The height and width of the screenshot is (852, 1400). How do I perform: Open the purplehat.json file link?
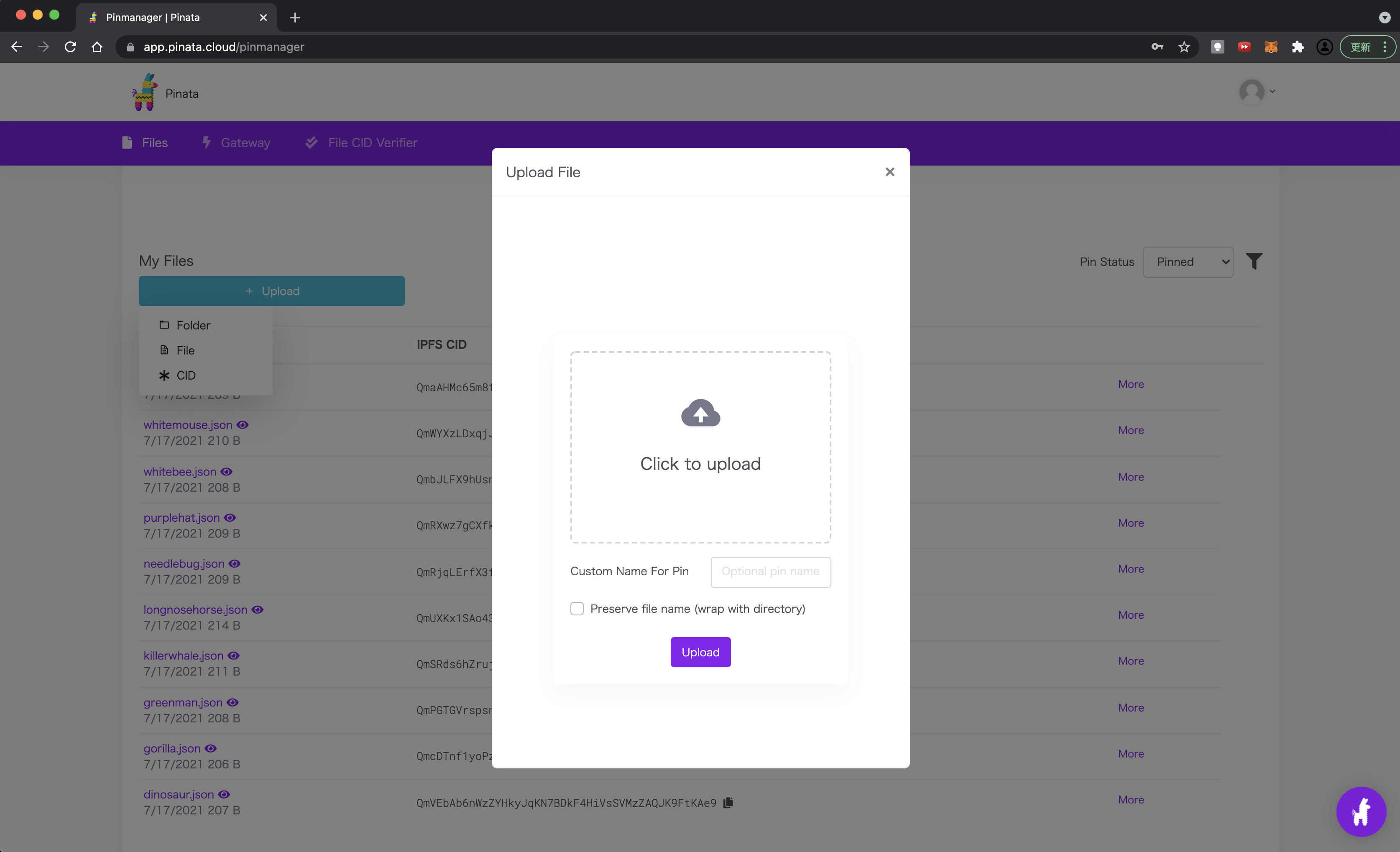point(181,518)
